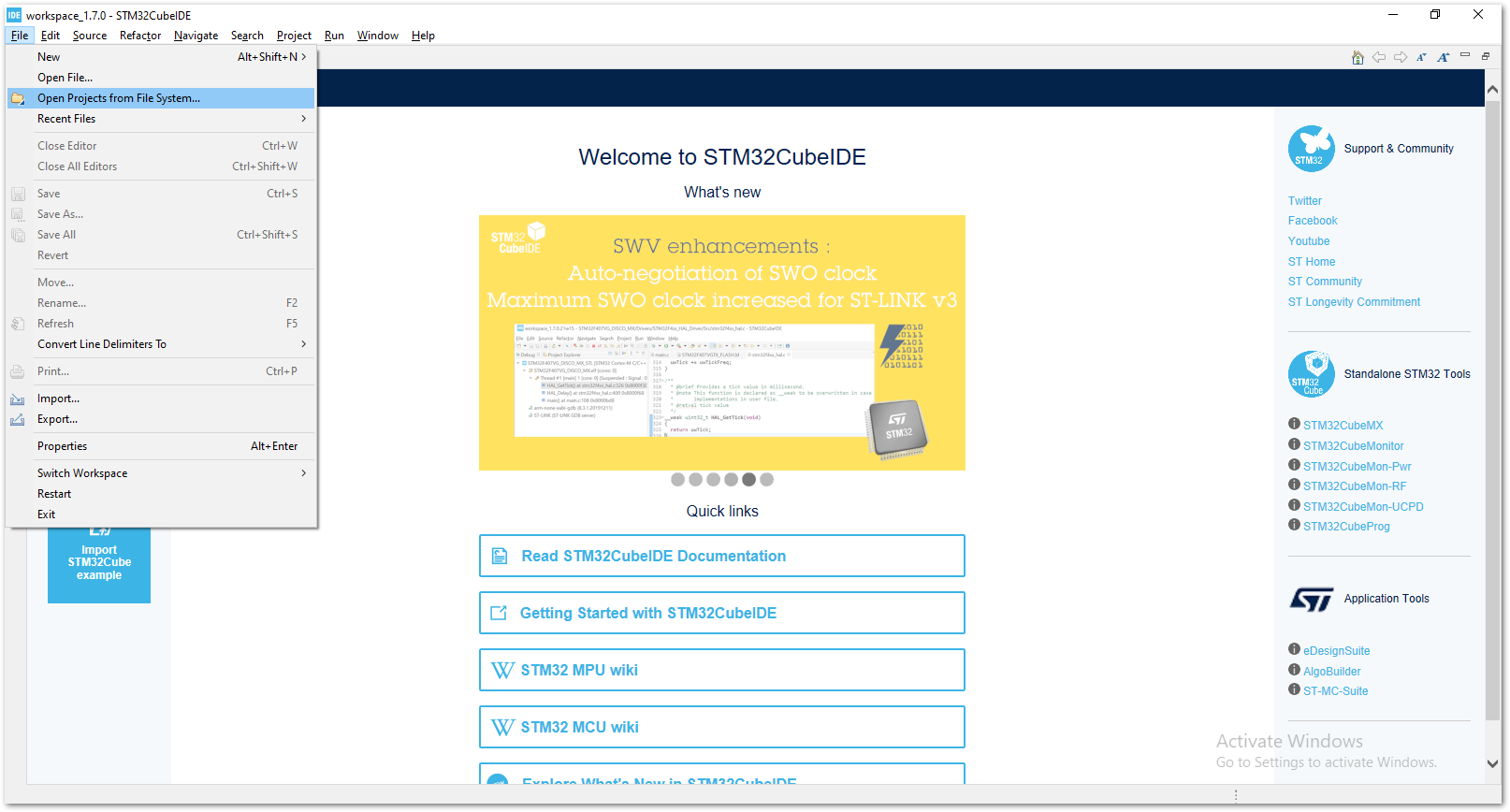
Task: Click the Export menu entry icon
Action: 18,419
